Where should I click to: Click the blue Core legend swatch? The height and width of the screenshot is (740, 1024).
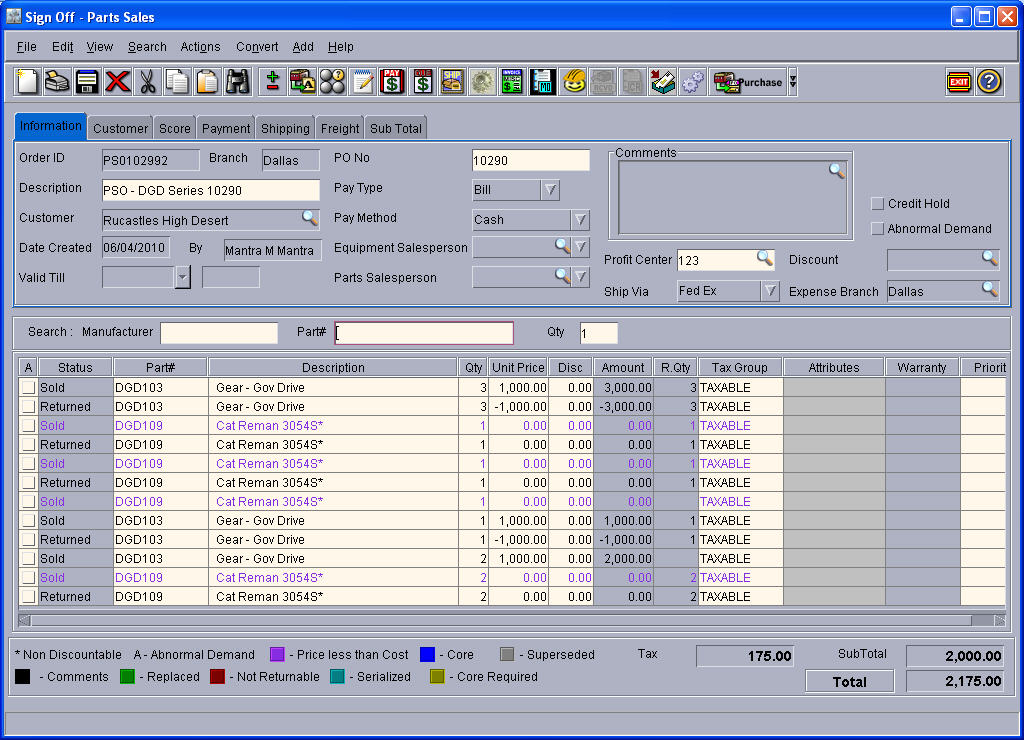[427, 654]
